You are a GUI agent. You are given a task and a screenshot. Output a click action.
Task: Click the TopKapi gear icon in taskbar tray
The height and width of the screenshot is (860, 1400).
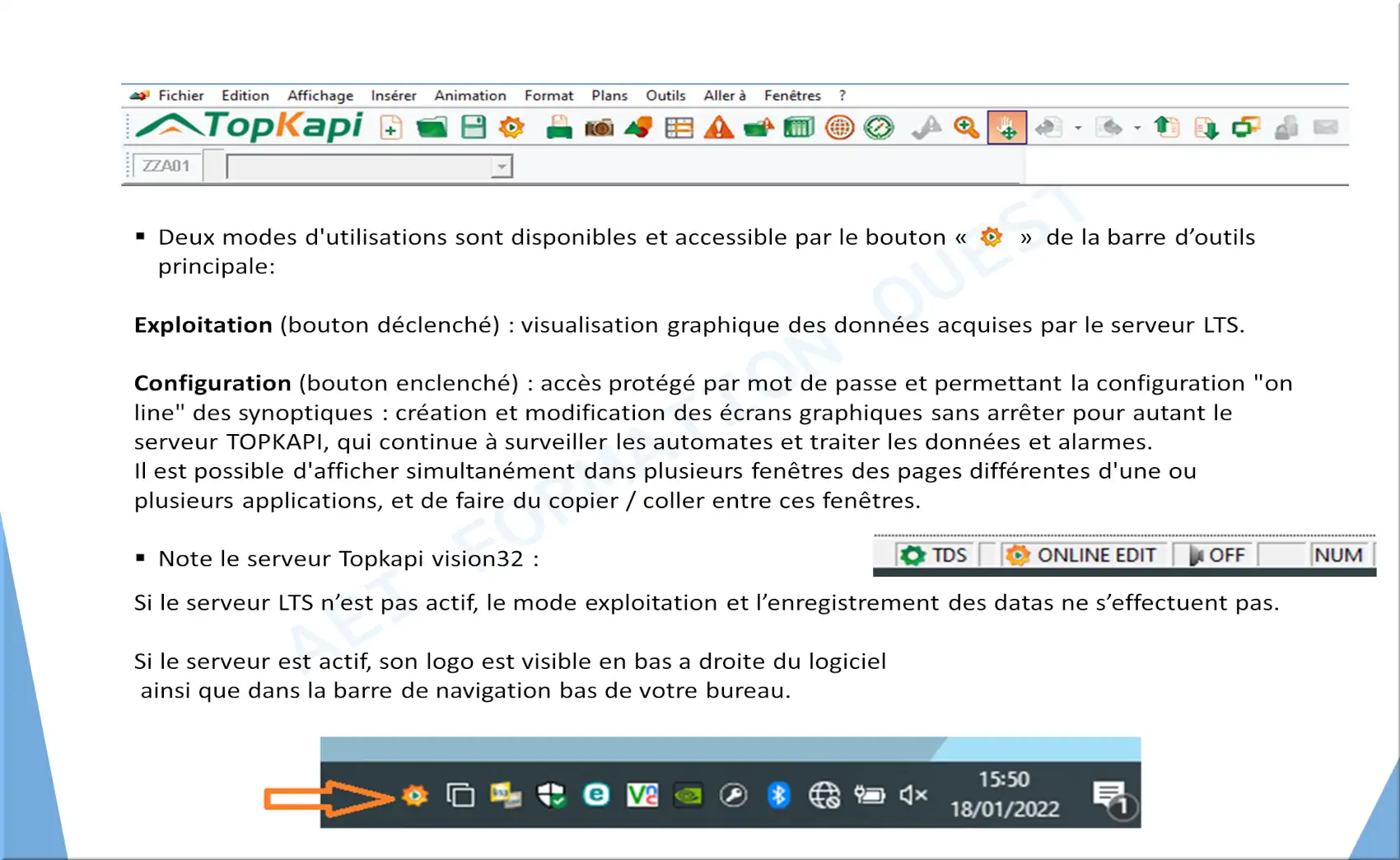[415, 796]
